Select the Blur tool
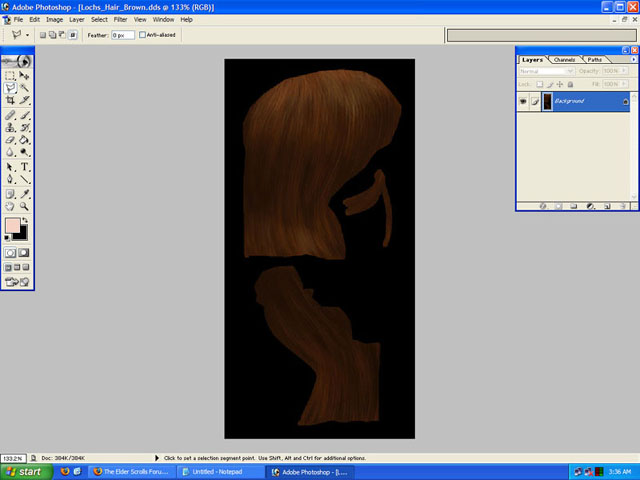Viewport: 640px width, 480px height. (10, 152)
